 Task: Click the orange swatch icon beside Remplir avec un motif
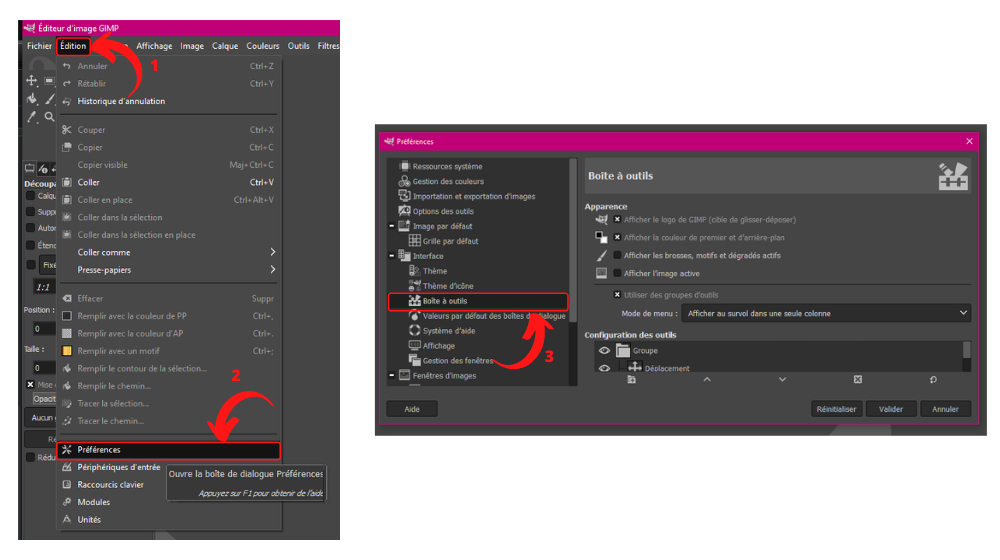coord(66,351)
